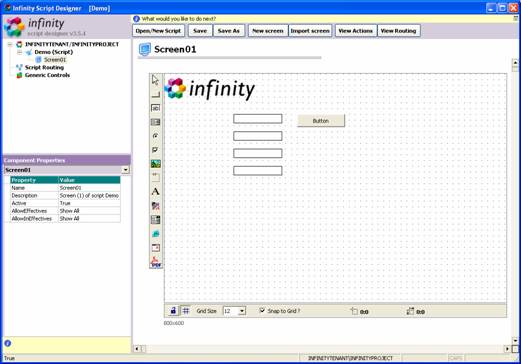Click the Description value 'Screen (1) of script Demo'

pos(89,196)
